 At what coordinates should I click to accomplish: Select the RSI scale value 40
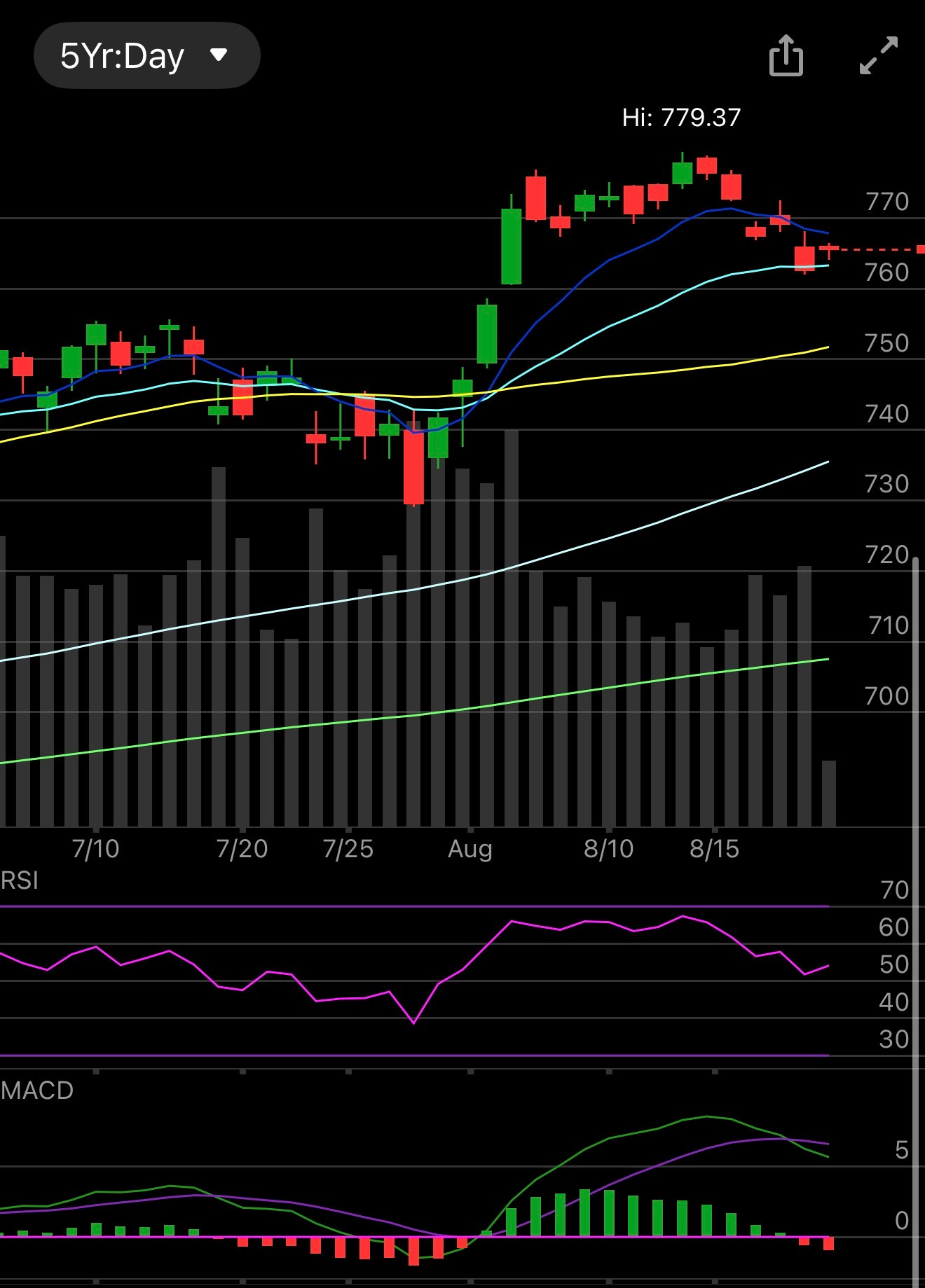[x=894, y=1002]
